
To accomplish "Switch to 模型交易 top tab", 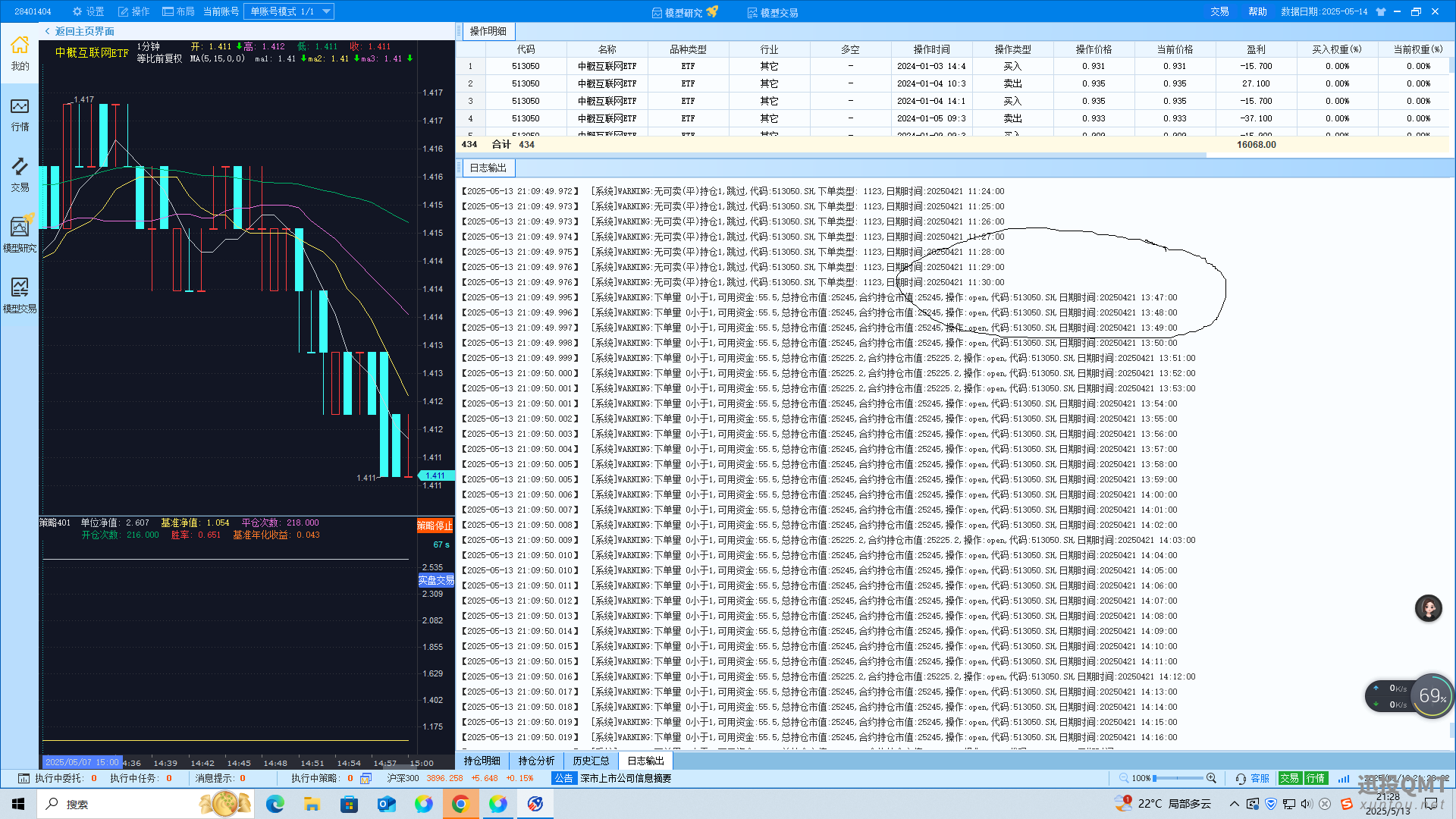I will [772, 12].
